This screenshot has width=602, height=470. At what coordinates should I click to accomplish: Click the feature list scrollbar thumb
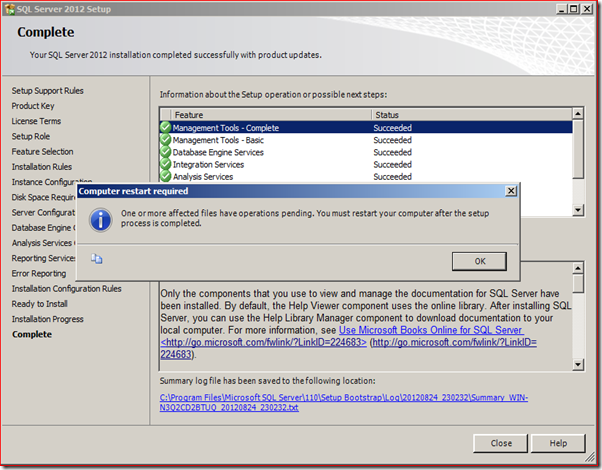click(578, 149)
